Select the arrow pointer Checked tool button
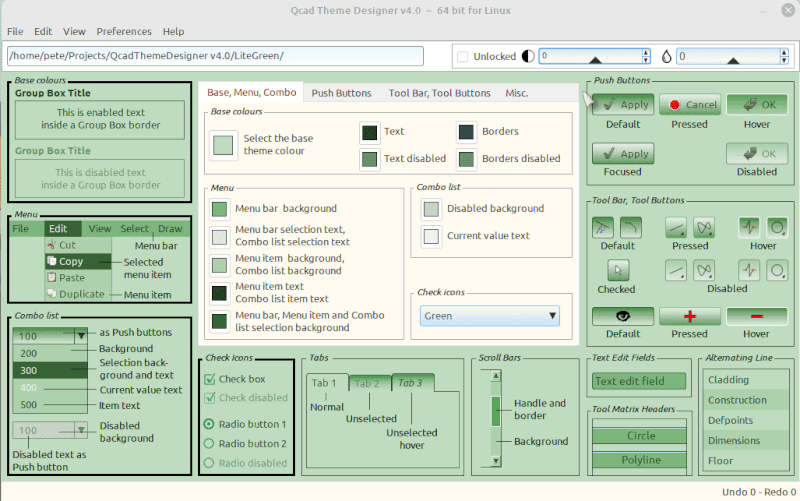This screenshot has width=800, height=501. coord(617,270)
